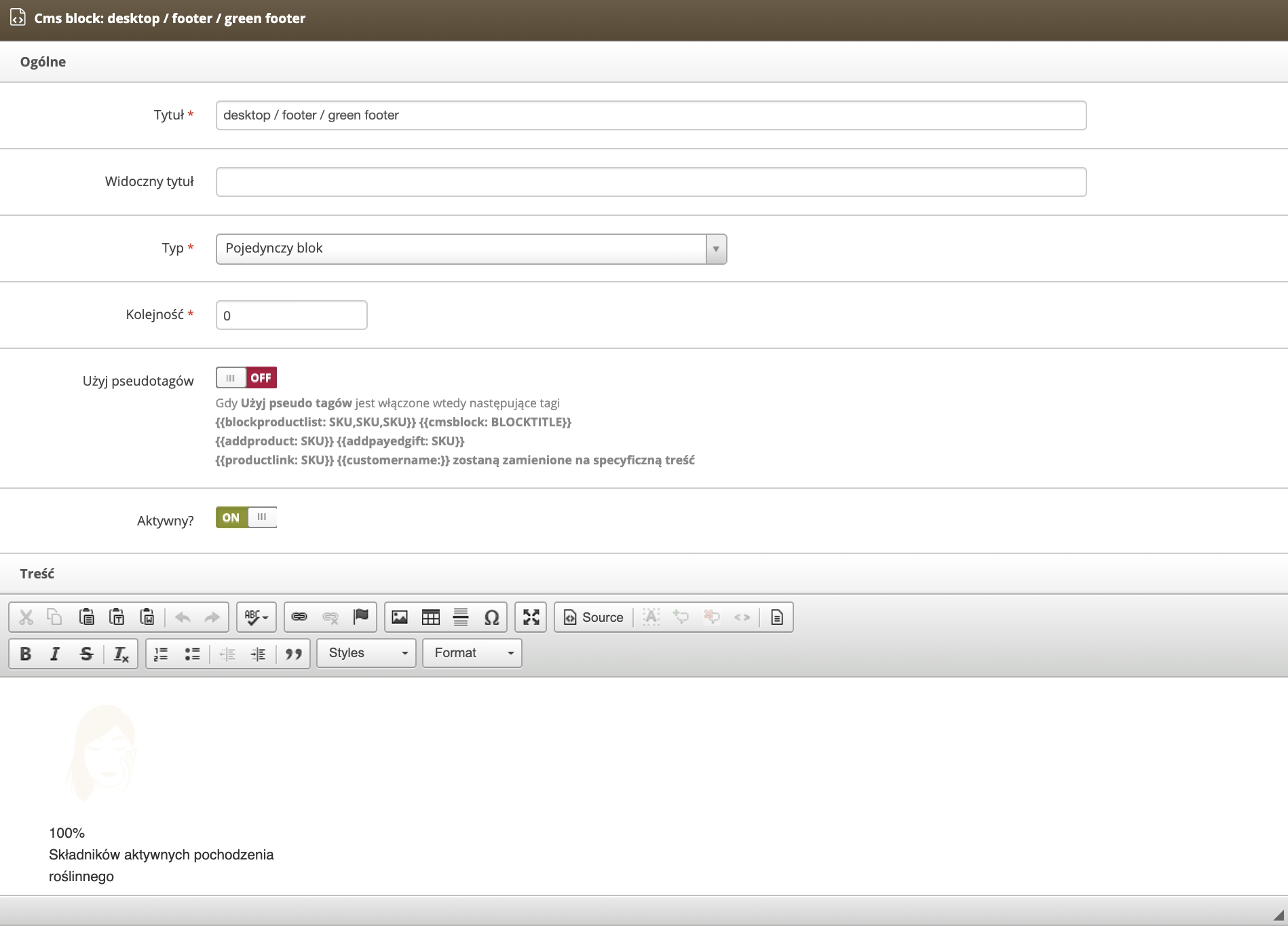Focus the Tytuł input field
This screenshot has height=926, width=1288.
click(651, 115)
